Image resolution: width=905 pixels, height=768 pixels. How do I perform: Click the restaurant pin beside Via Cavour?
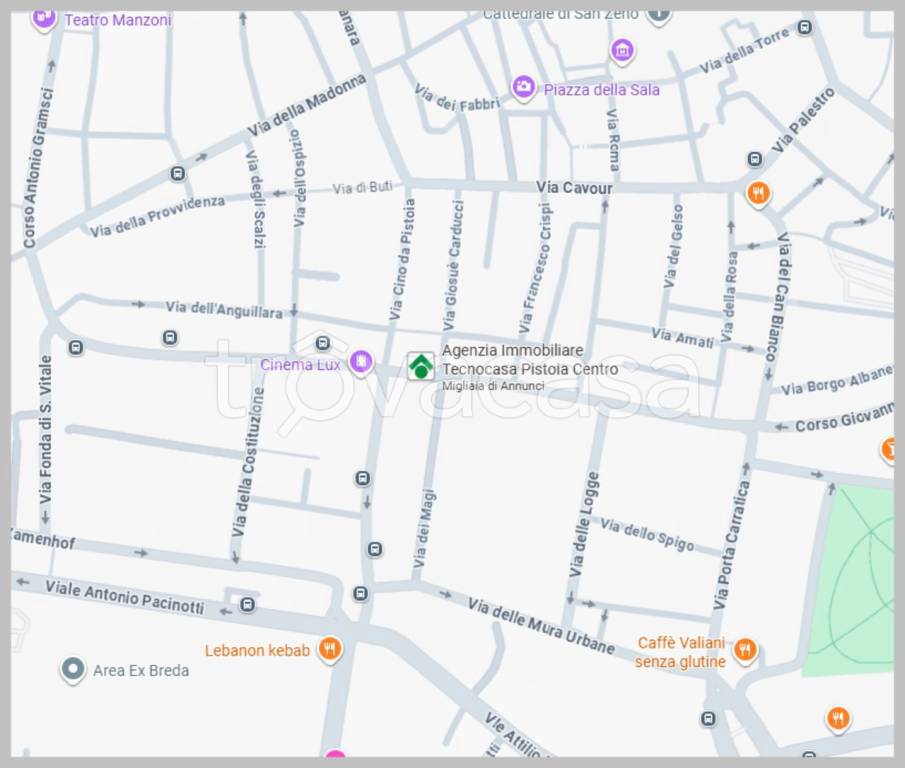pyautogui.click(x=758, y=192)
